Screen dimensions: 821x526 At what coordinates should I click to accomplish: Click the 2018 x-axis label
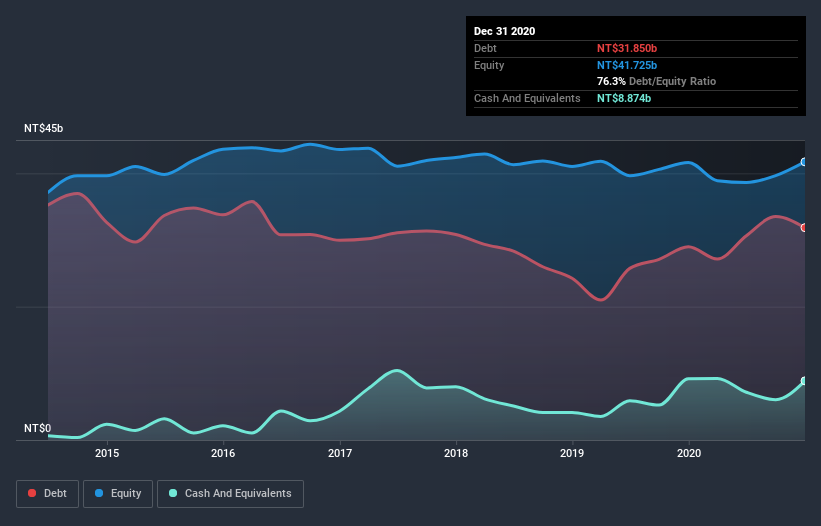pos(456,453)
